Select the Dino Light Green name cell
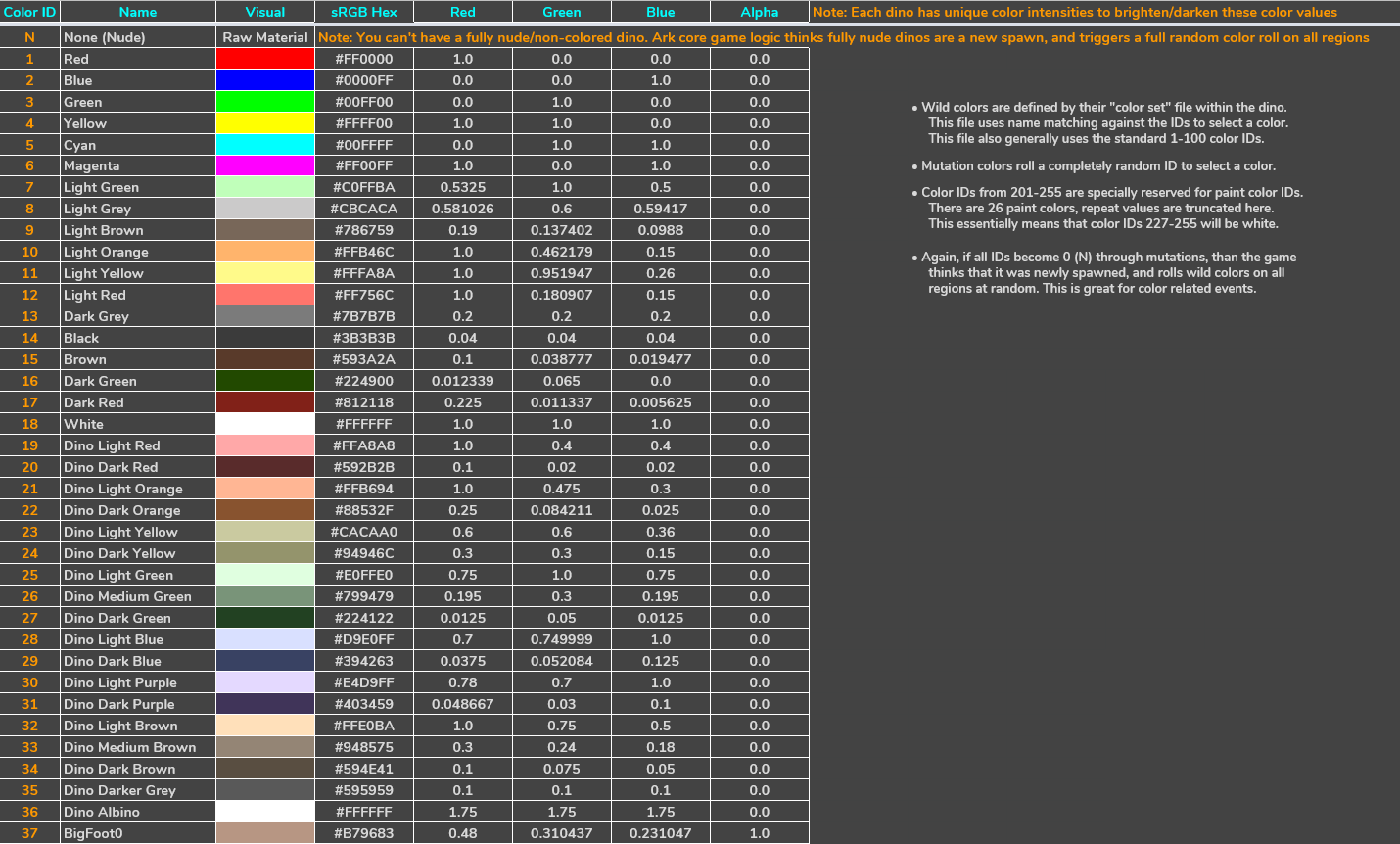The width and height of the screenshot is (1400, 844). (x=138, y=576)
